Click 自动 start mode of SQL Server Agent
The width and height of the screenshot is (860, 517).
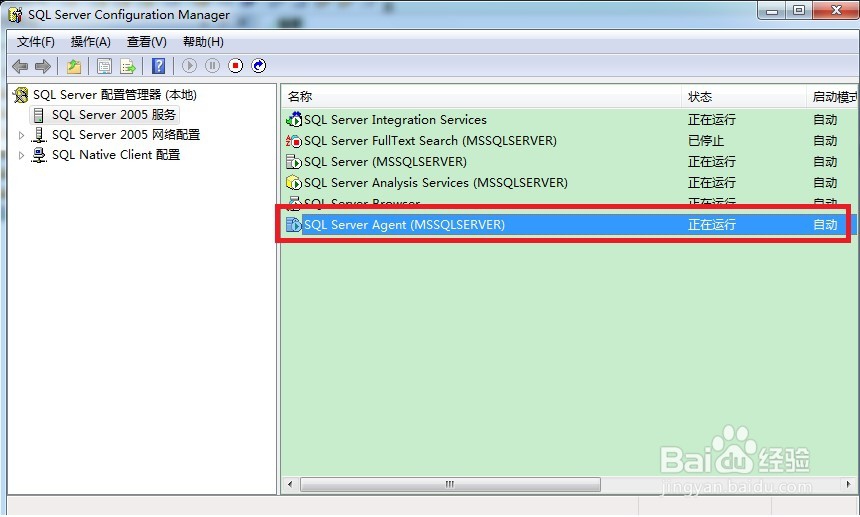point(825,225)
